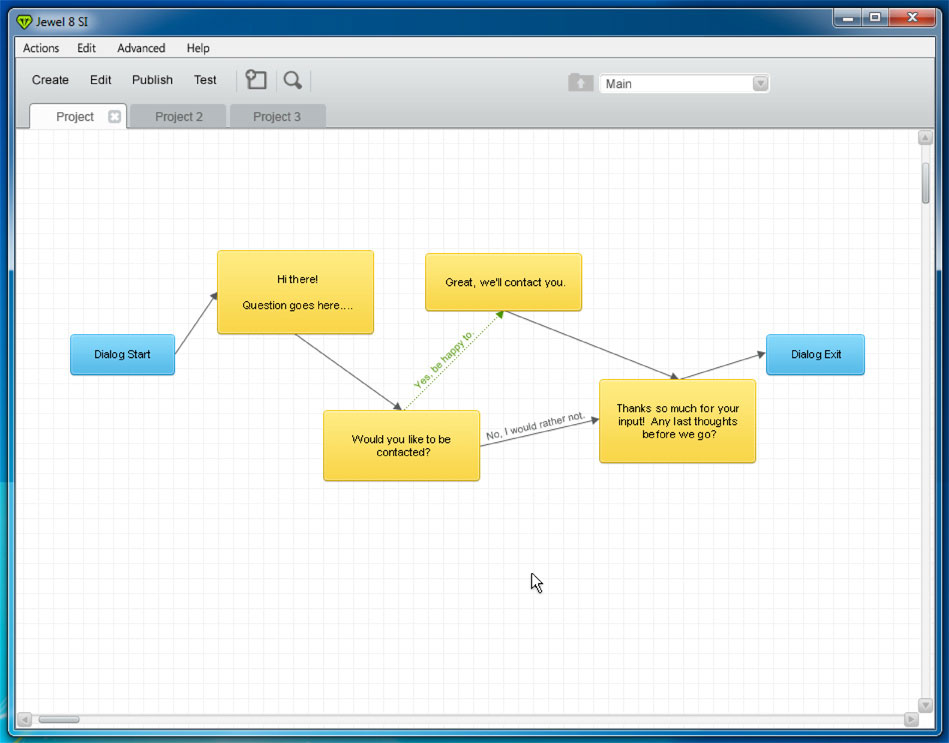Open the Help menu
949x743 pixels.
198,48
